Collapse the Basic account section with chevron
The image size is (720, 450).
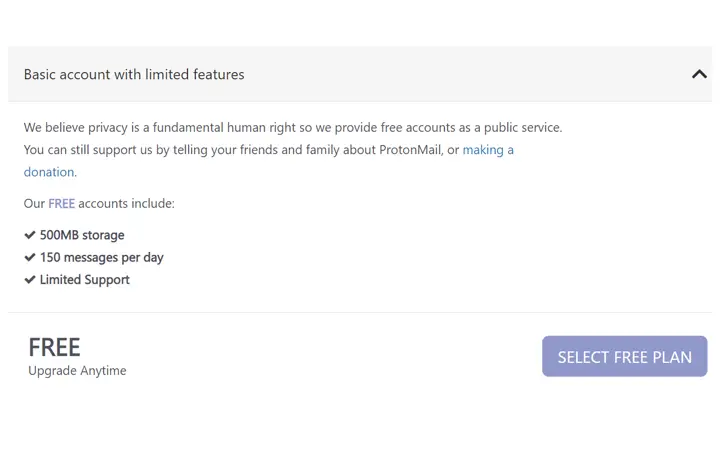tap(699, 74)
